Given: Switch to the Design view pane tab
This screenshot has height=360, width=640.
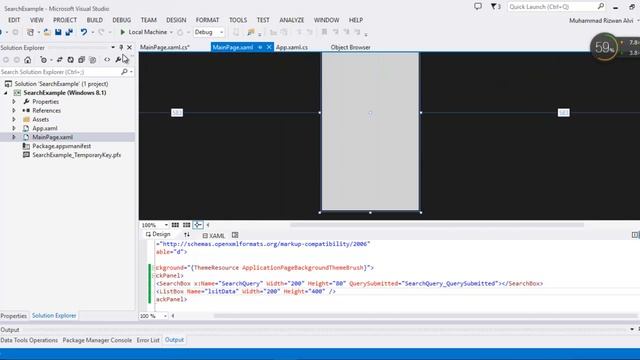Looking at the screenshot, I should pyautogui.click(x=158, y=234).
